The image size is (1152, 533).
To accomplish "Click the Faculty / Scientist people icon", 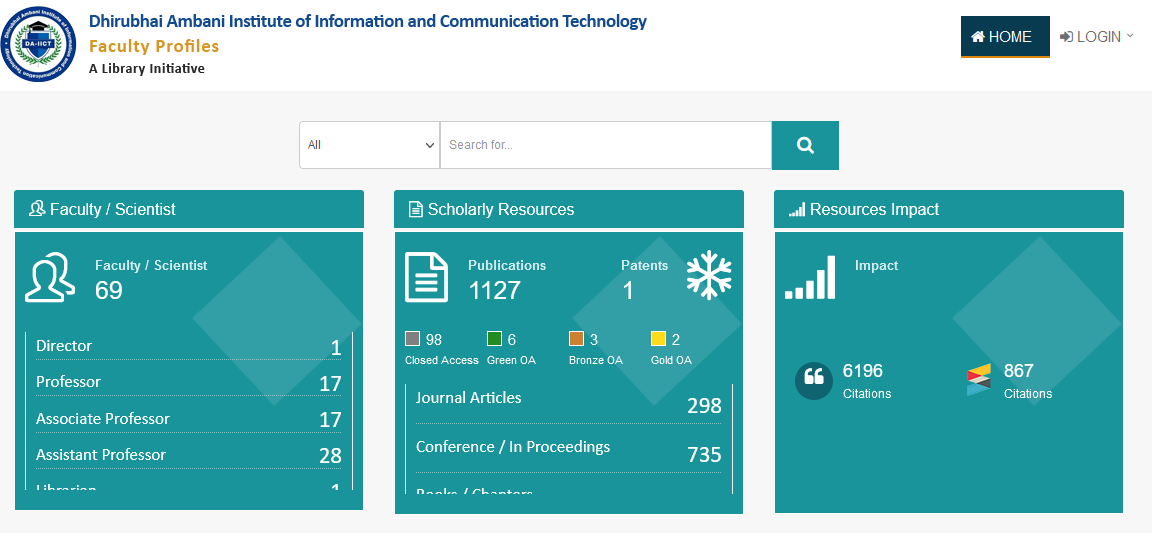I will pyautogui.click(x=50, y=278).
